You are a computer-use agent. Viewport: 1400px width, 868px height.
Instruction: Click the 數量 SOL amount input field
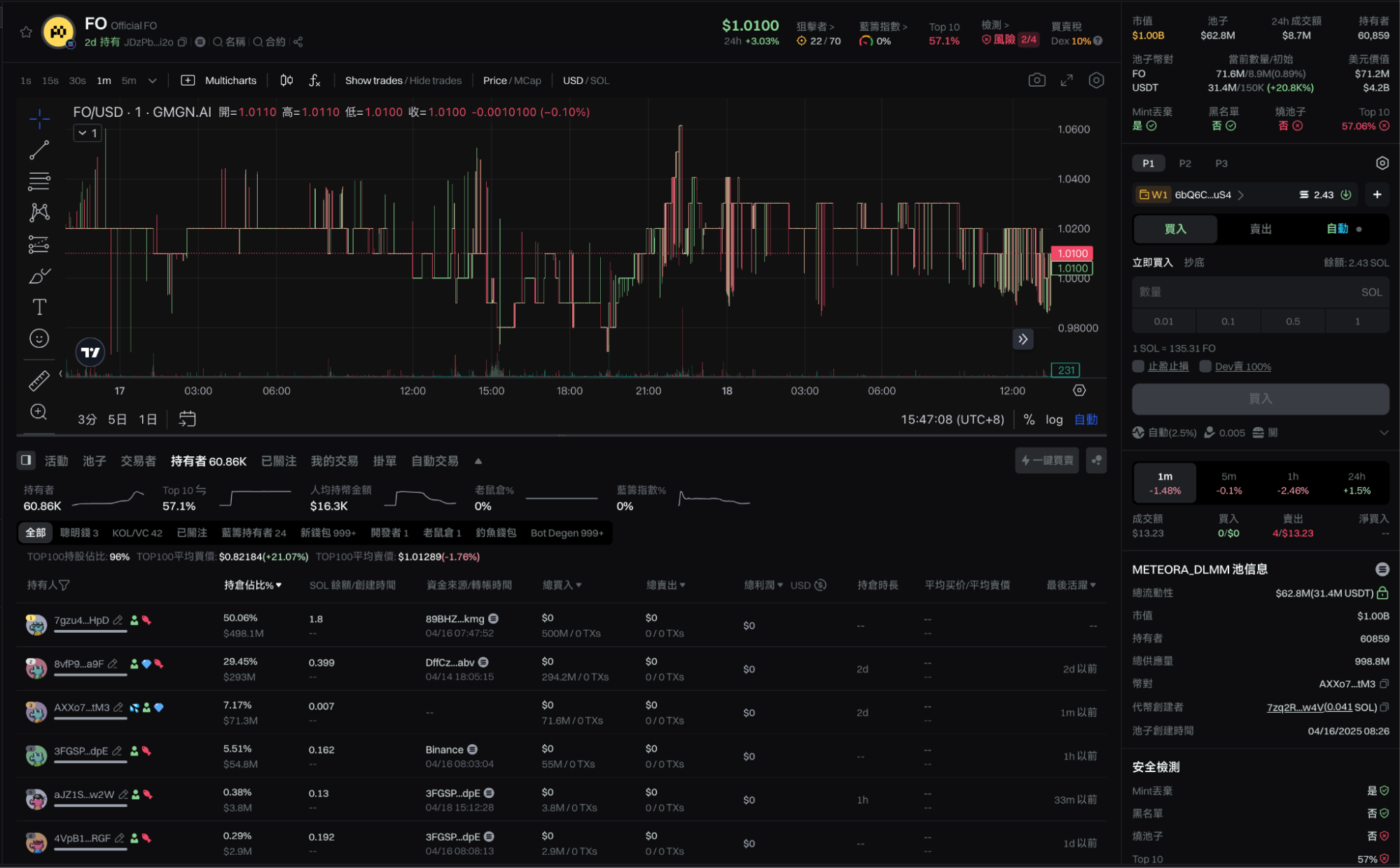(1247, 292)
